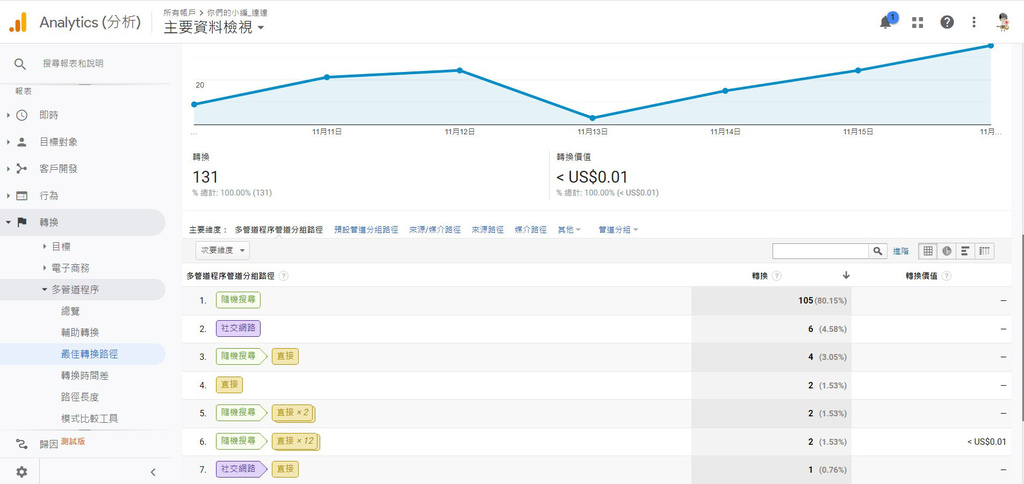Click the 直接 × 2 tag in row 5
Image resolution: width=1024 pixels, height=484 pixels.
click(x=293, y=413)
